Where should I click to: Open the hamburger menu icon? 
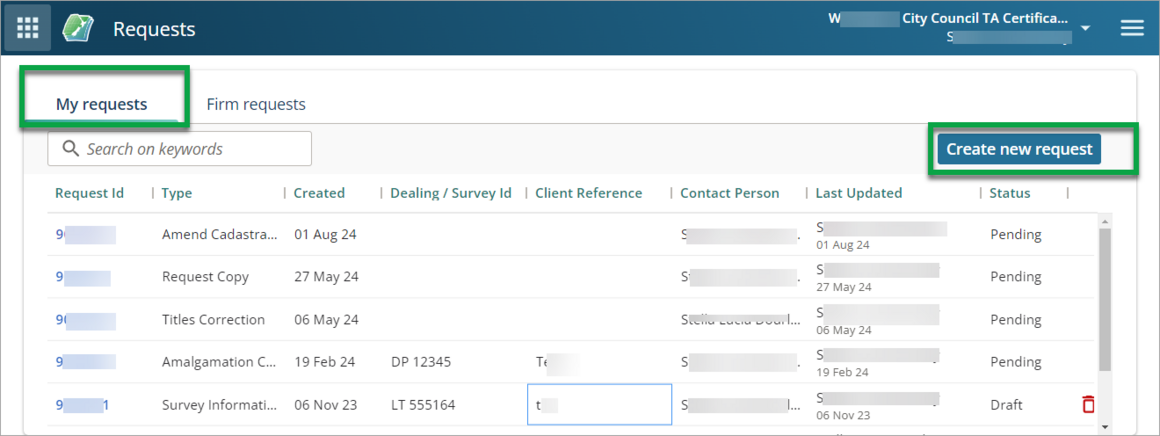coord(1131,28)
